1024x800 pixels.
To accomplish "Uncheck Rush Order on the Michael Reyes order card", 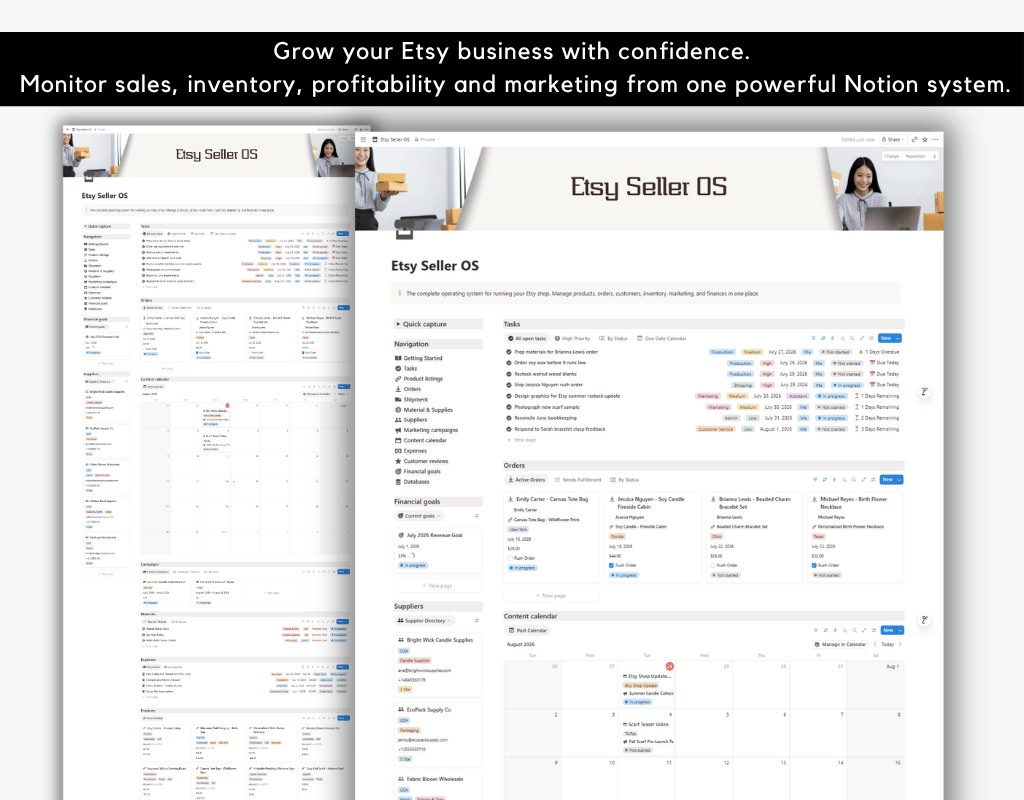I will [x=814, y=566].
